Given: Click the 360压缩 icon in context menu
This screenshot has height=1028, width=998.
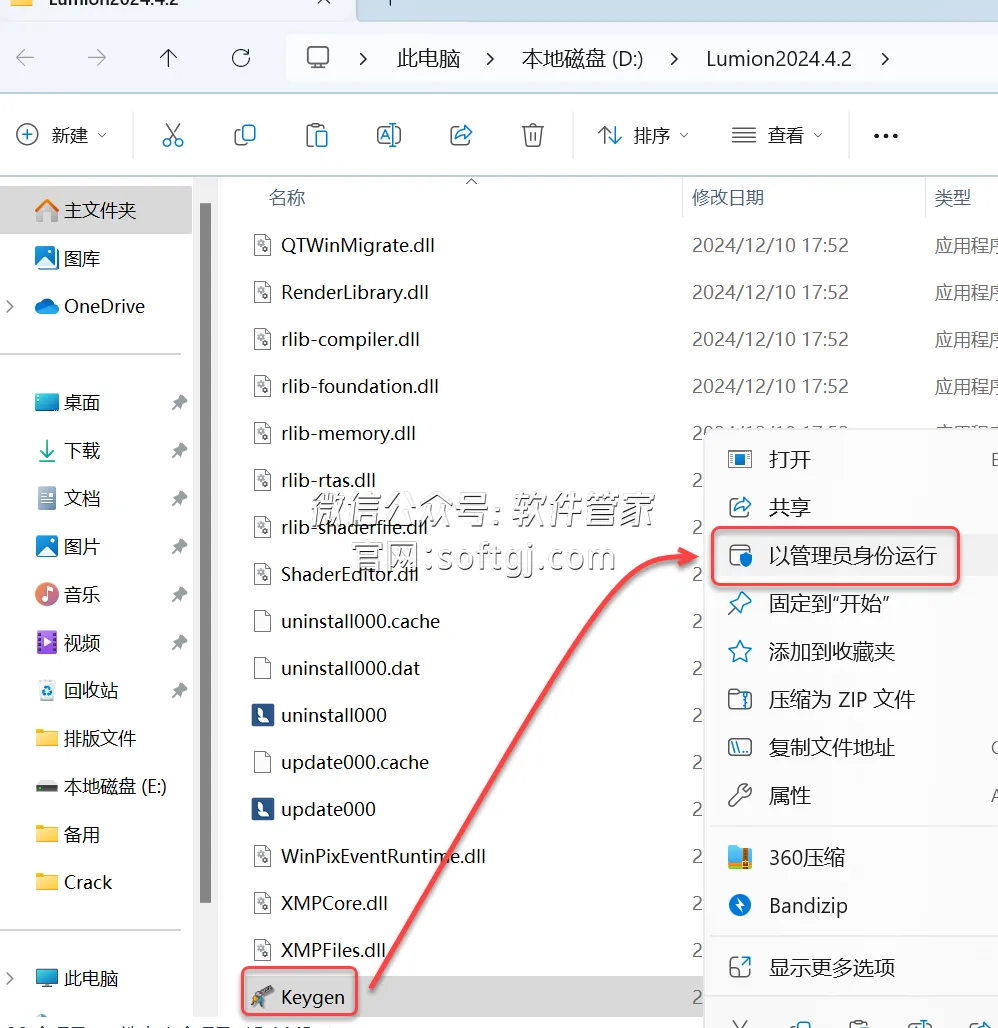Looking at the screenshot, I should pos(740,857).
